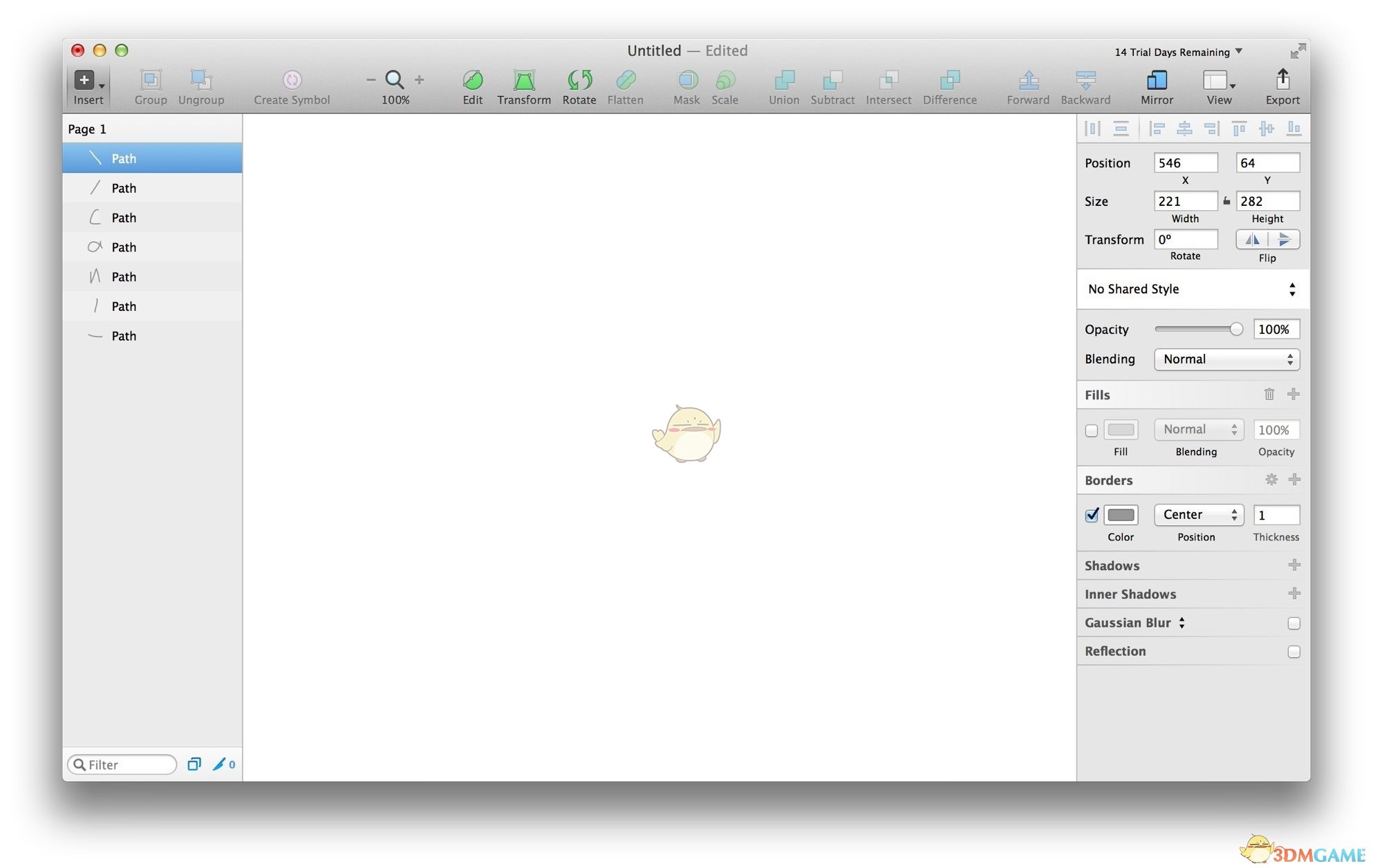Select the Union boolean tool
1373x868 pixels.
[x=783, y=86]
